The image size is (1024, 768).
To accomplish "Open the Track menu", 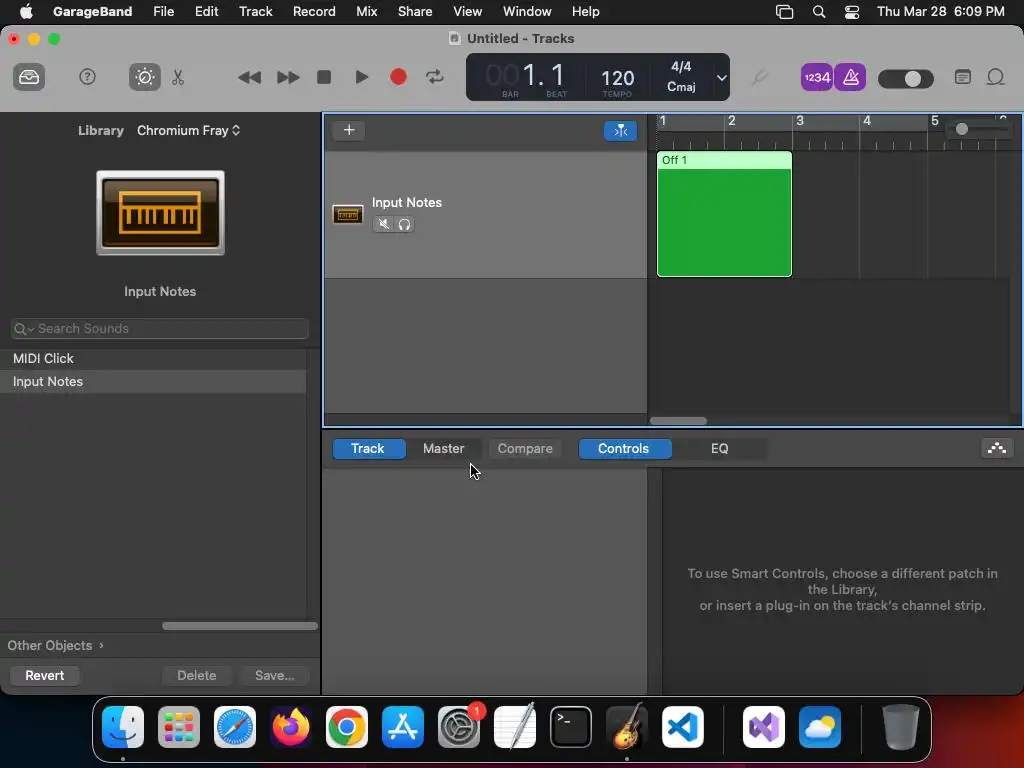I will click(255, 12).
